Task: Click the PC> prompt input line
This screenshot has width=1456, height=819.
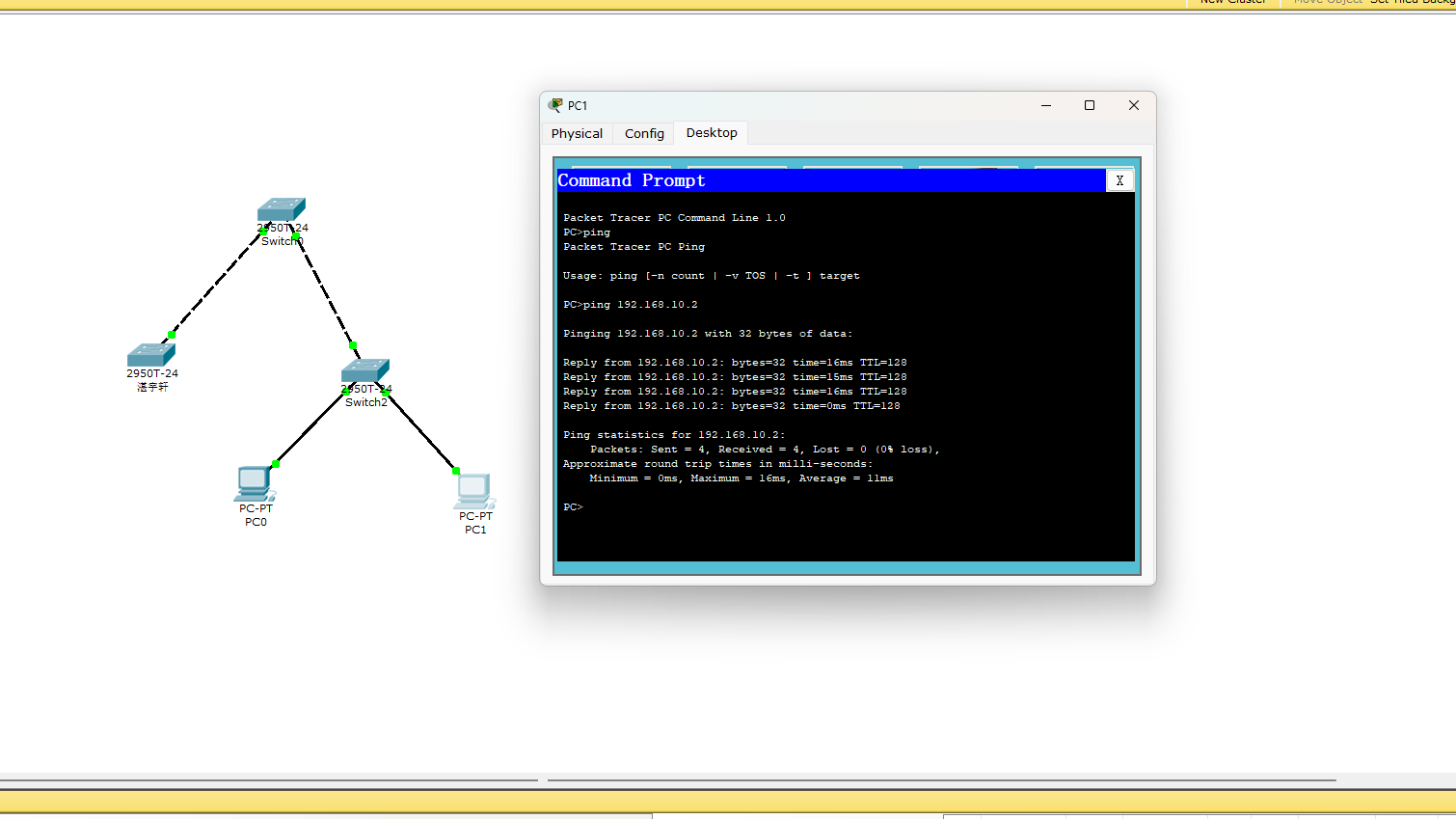Action: tap(574, 507)
